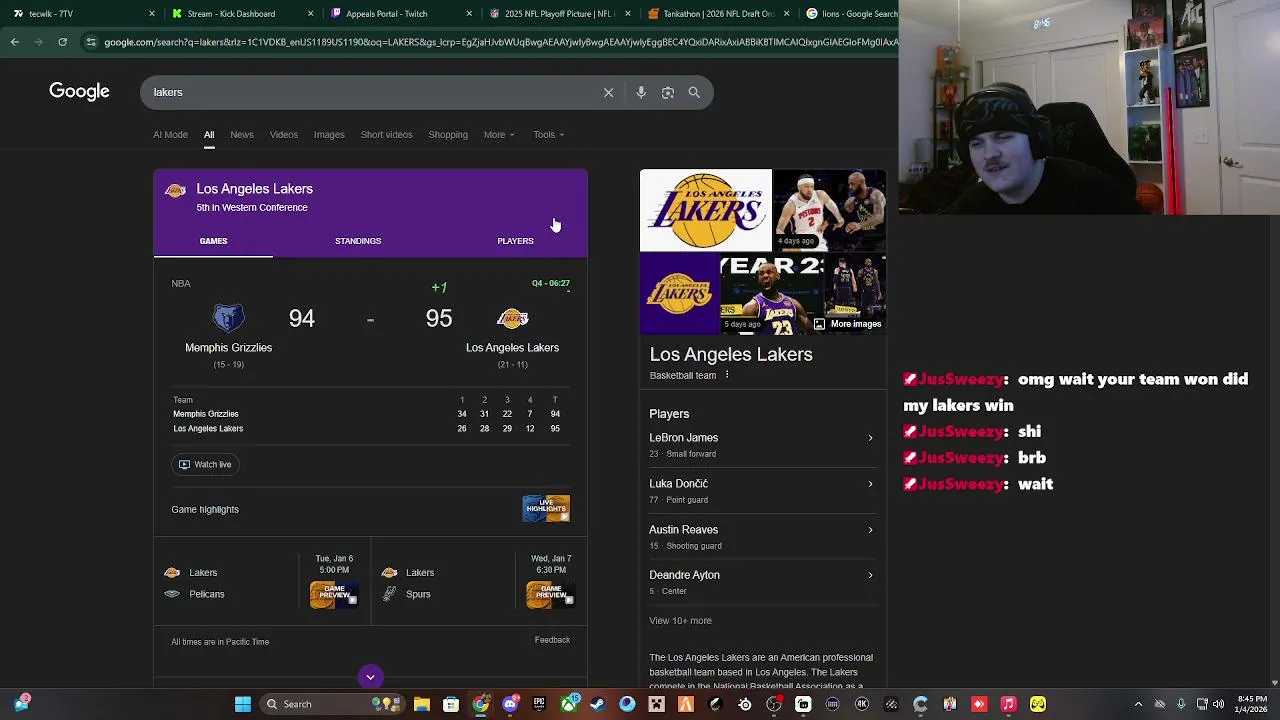Open OBS Studio from the taskbar
1280x720 pixels.
[x=774, y=704]
